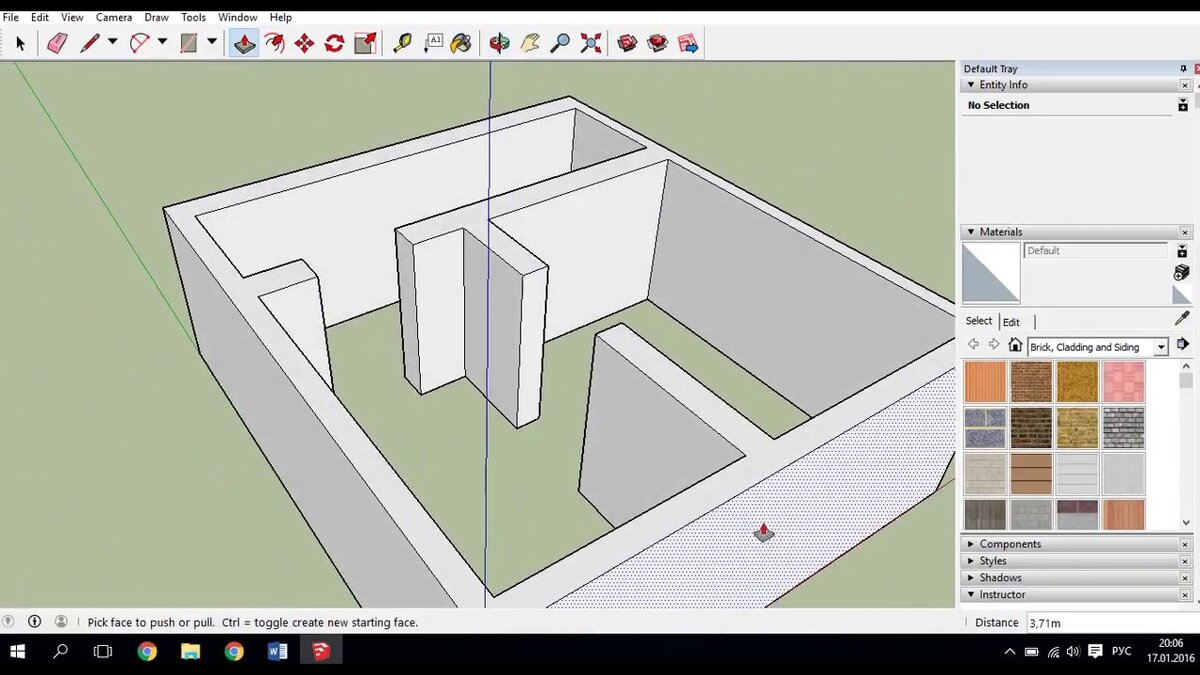This screenshot has width=1200, height=675.
Task: Open the 3D Warehouse icon
Action: (627, 43)
